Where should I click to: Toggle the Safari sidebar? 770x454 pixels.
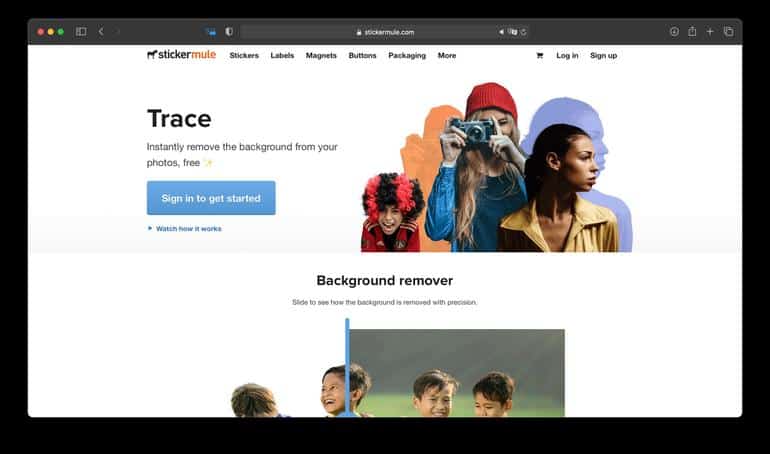(x=81, y=32)
